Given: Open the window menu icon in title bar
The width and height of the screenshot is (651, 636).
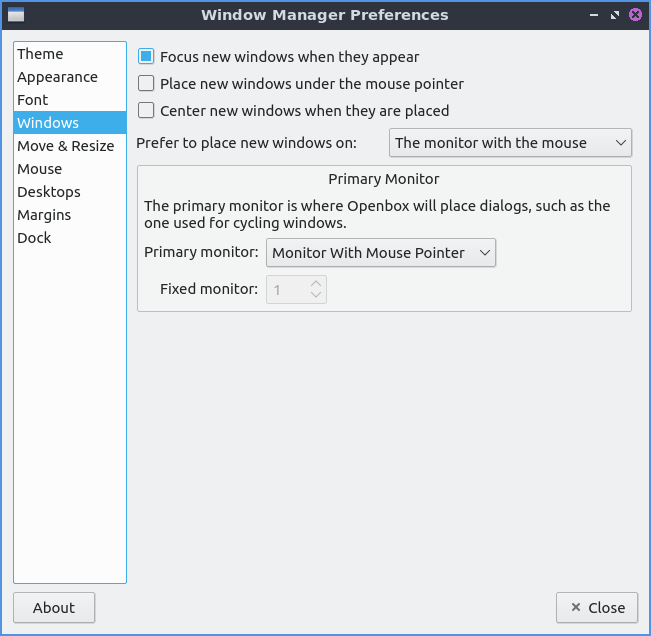Looking at the screenshot, I should (16, 15).
